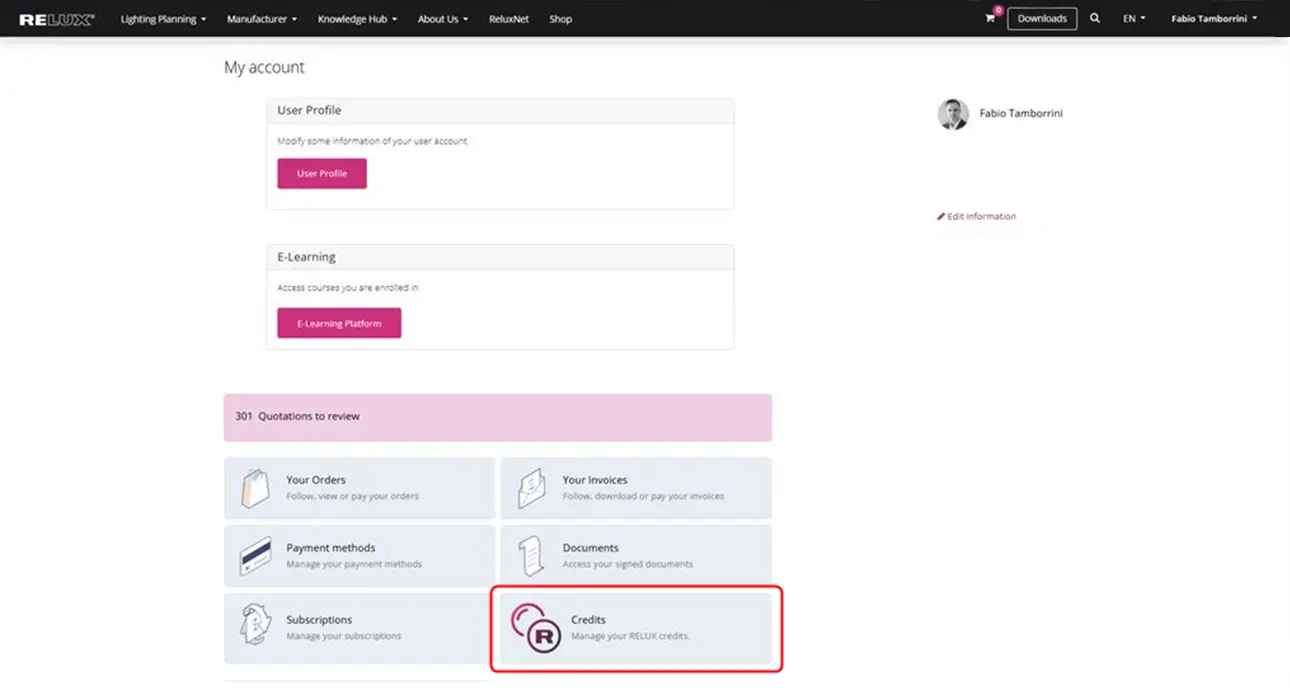1290x694 pixels.
Task: Click the Downloads button
Action: [x=1042, y=18]
